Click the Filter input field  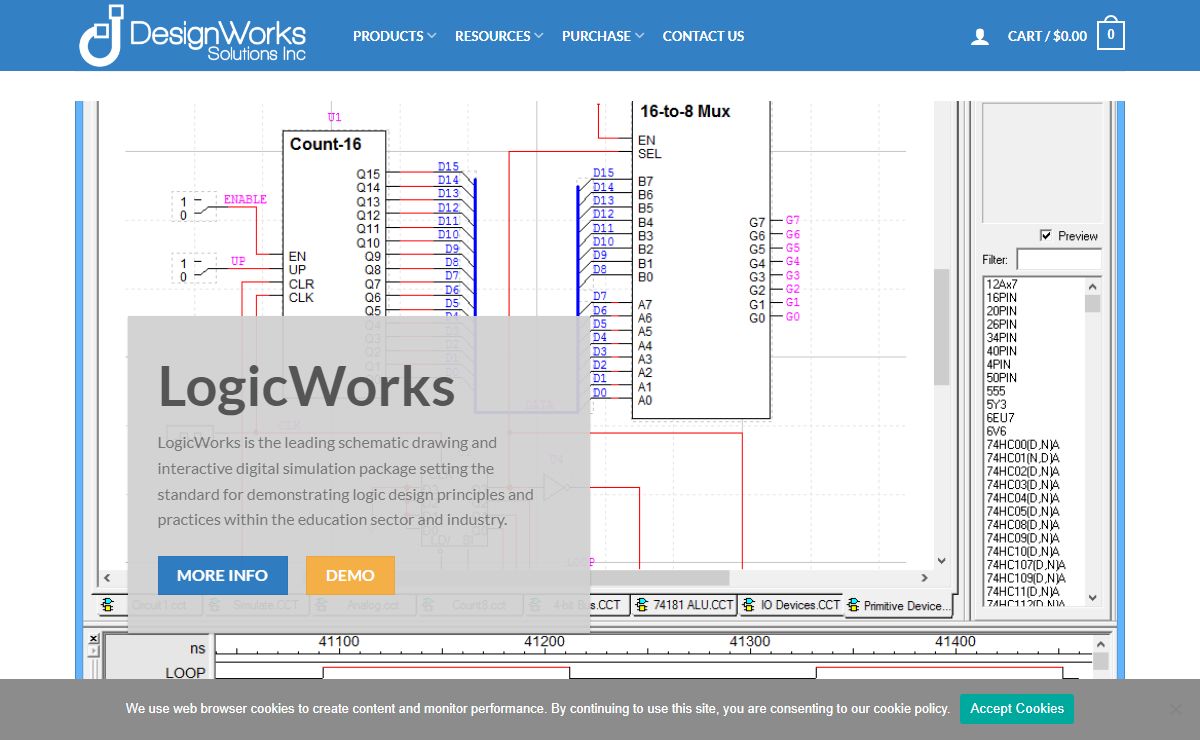click(1059, 259)
